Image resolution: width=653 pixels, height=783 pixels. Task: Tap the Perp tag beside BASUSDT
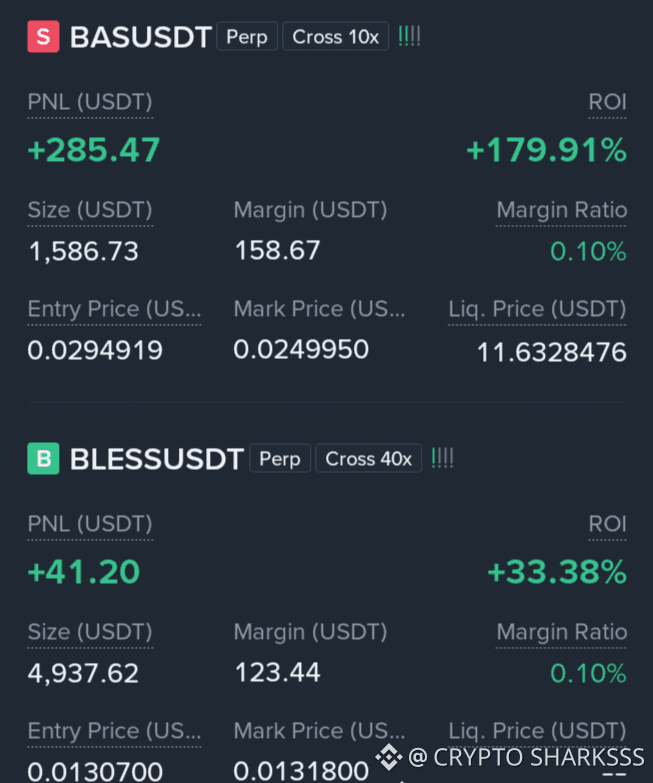pyautogui.click(x=247, y=36)
